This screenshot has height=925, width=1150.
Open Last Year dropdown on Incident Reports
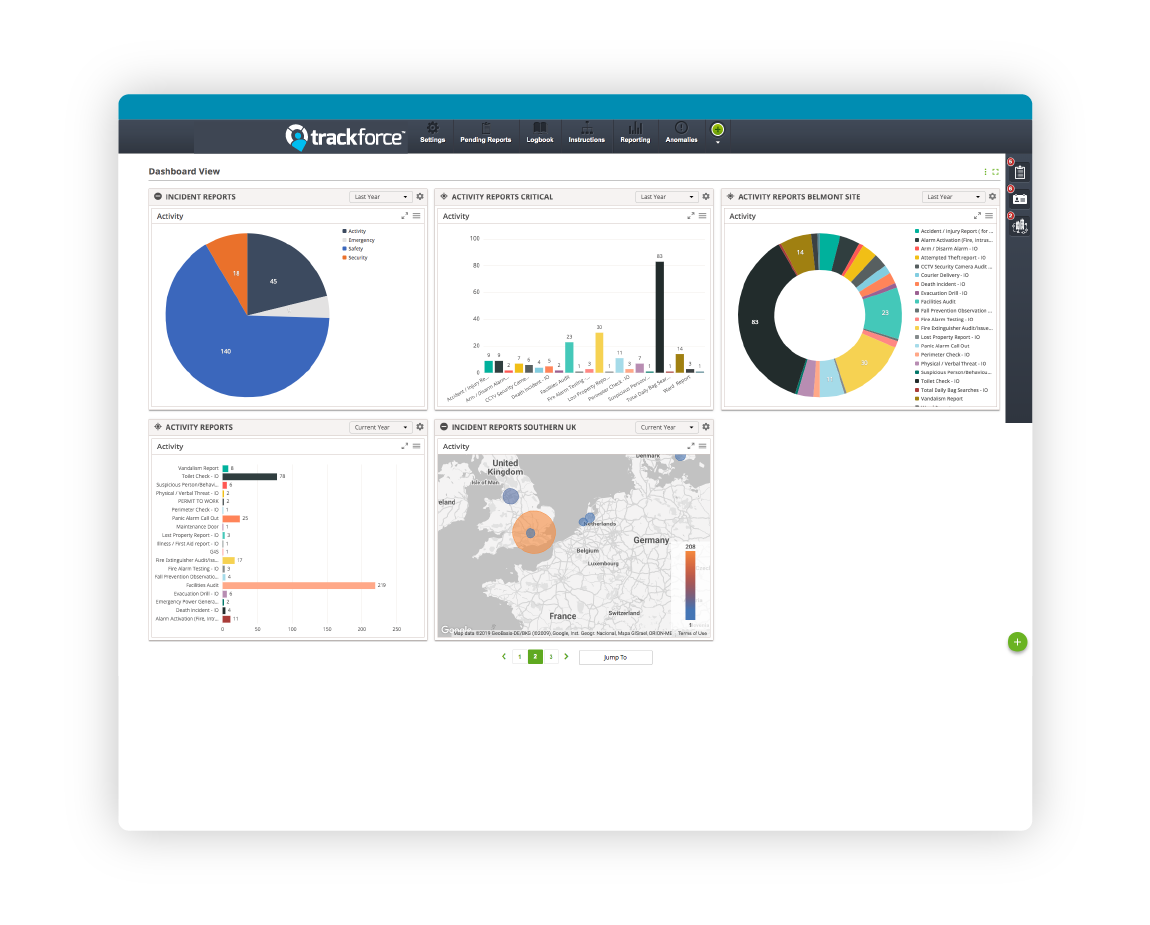[x=380, y=196]
